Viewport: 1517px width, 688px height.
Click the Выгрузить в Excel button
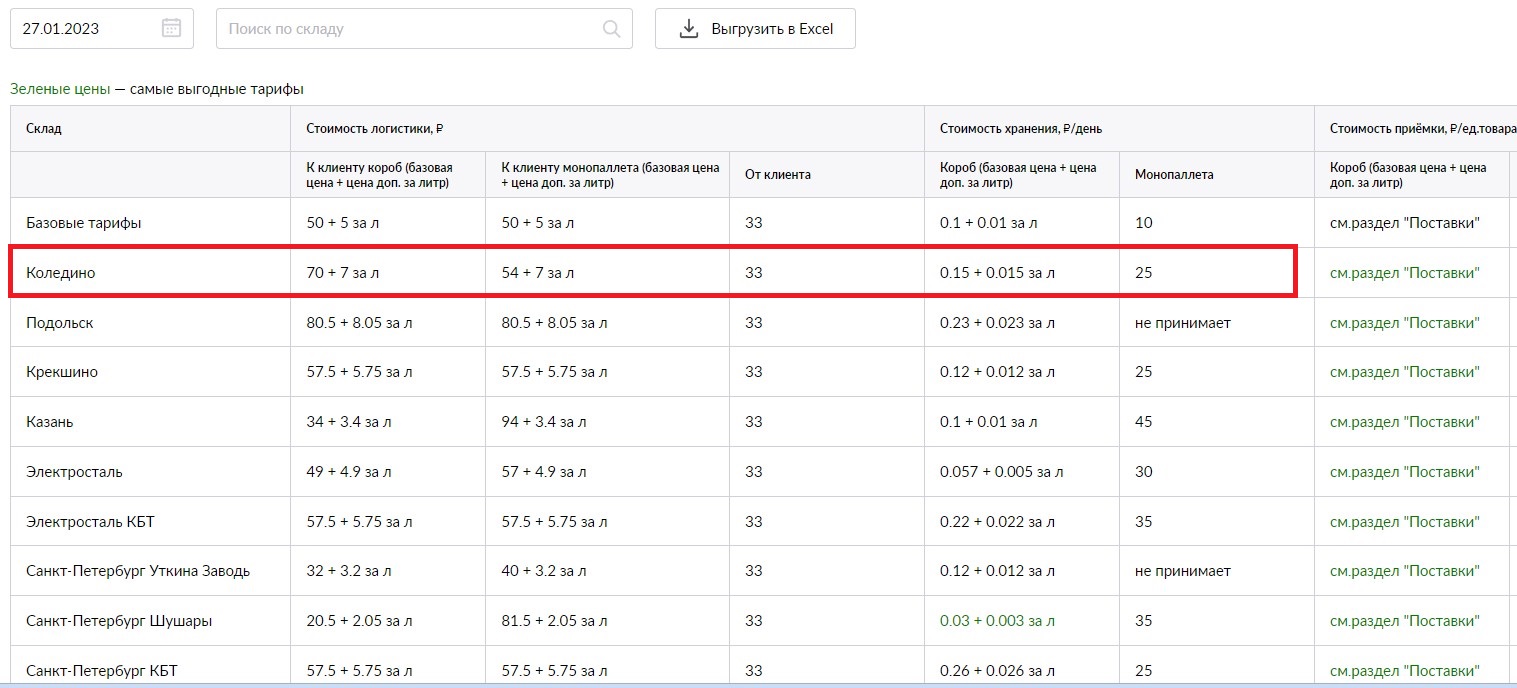pos(755,29)
